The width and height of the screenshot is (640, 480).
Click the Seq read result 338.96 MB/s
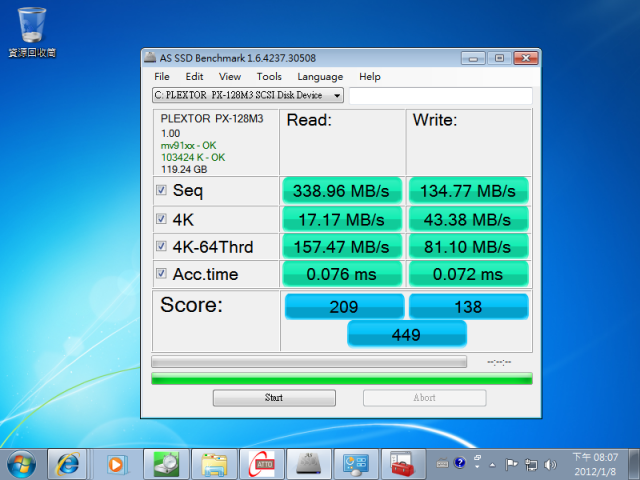click(342, 191)
